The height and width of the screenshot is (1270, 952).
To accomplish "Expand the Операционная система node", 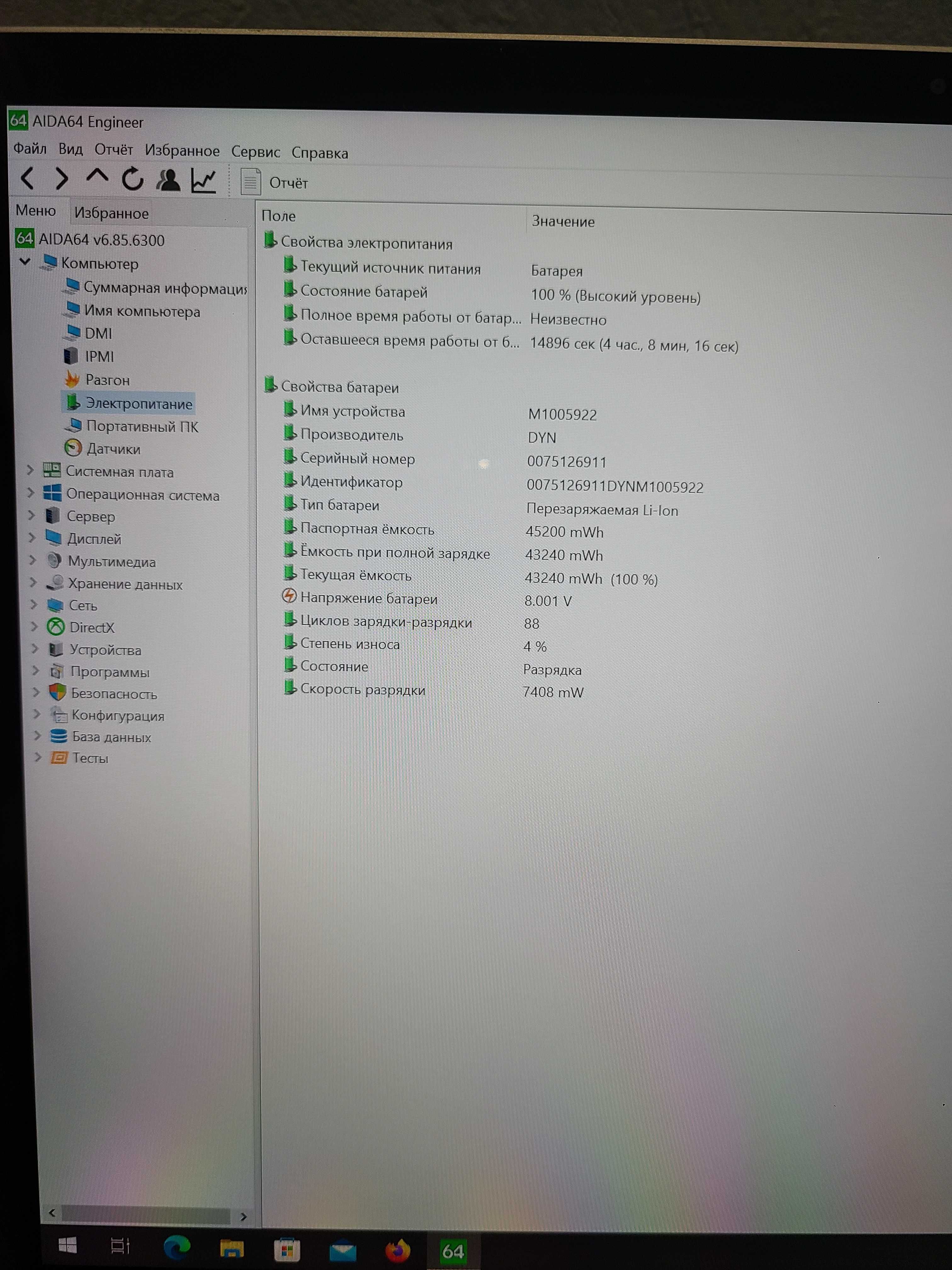I will click(x=31, y=493).
